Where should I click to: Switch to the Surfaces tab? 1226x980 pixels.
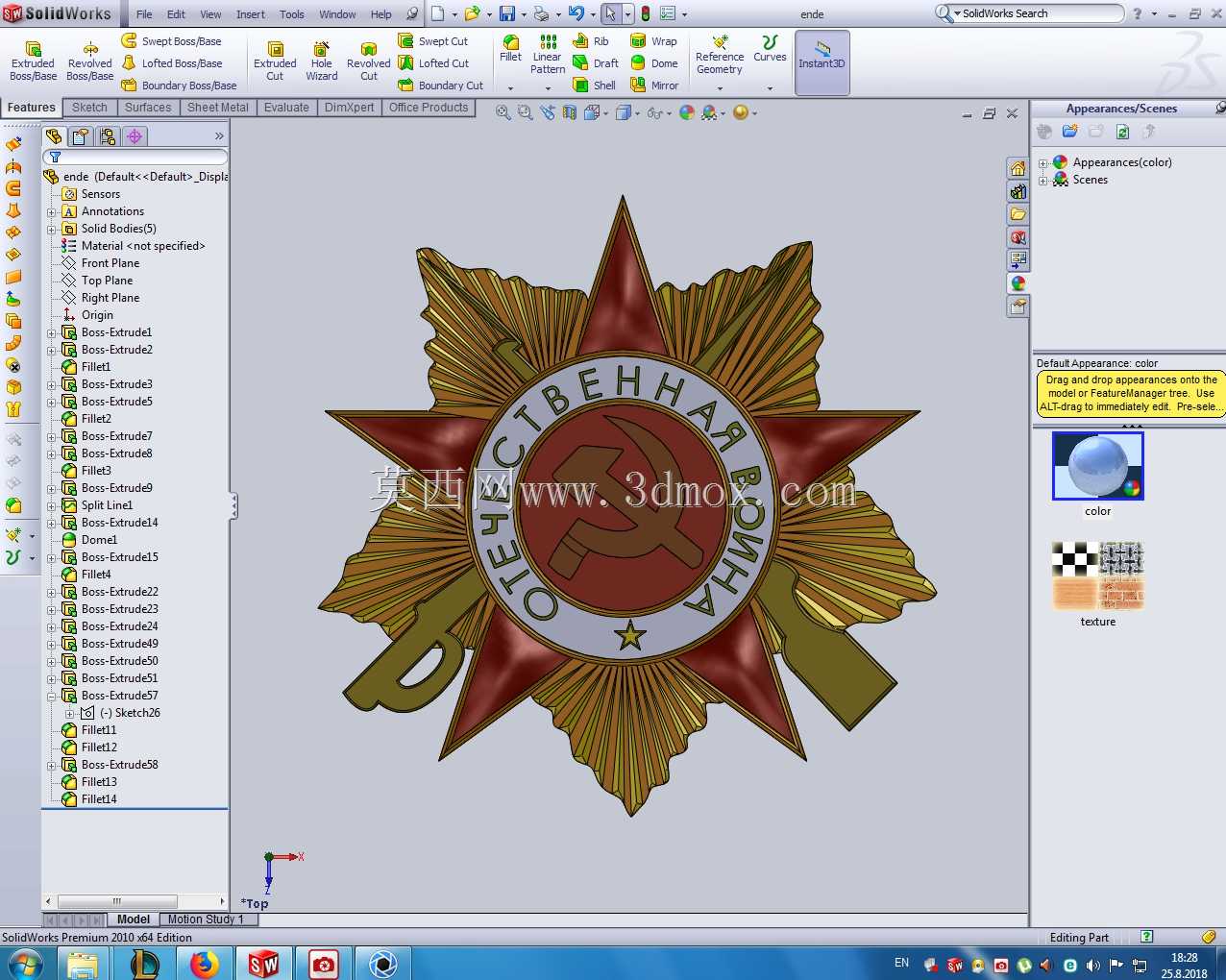pos(148,108)
